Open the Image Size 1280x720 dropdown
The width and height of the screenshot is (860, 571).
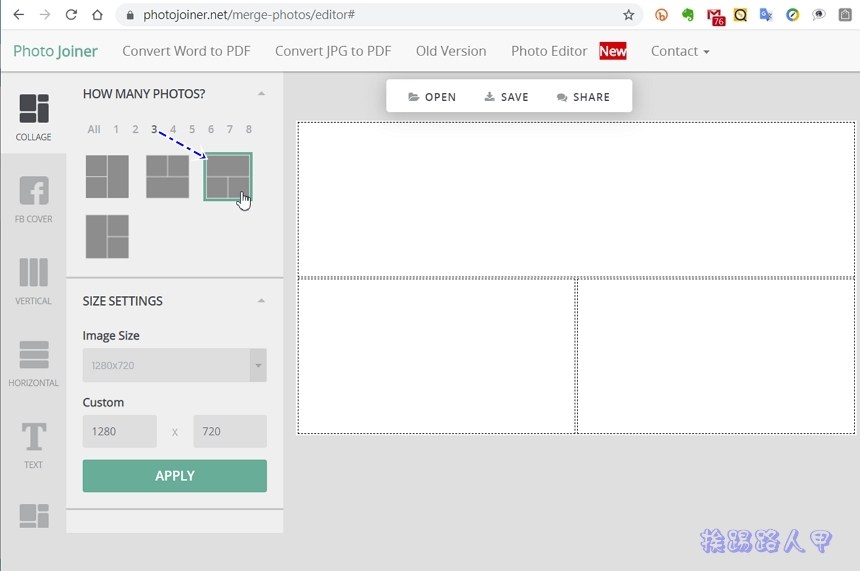(x=174, y=365)
